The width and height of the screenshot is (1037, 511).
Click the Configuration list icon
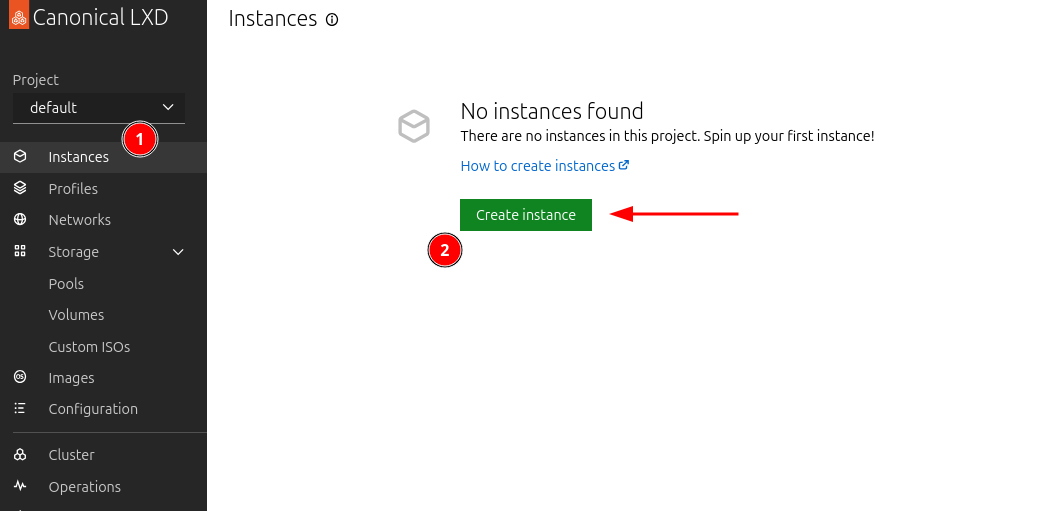pos(20,409)
